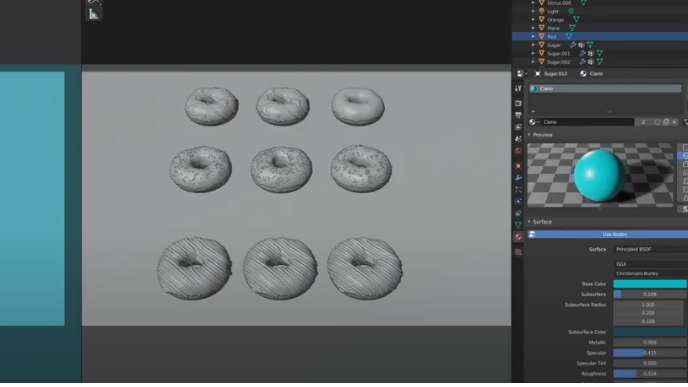This screenshot has height=387, width=688.
Task: Select the Sugar.002 object in the outliner
Action: 559,62
